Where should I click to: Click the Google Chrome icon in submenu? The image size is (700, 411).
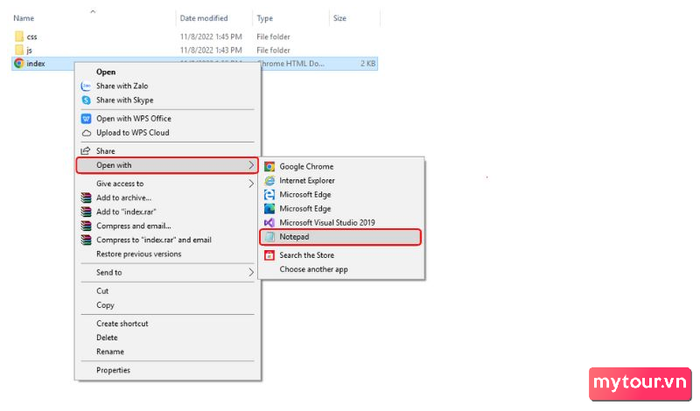[x=269, y=166]
